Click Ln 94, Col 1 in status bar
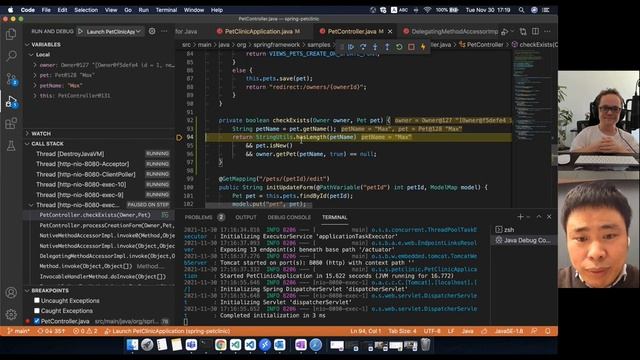Screen dimensions: 640x360 (x=365, y=331)
